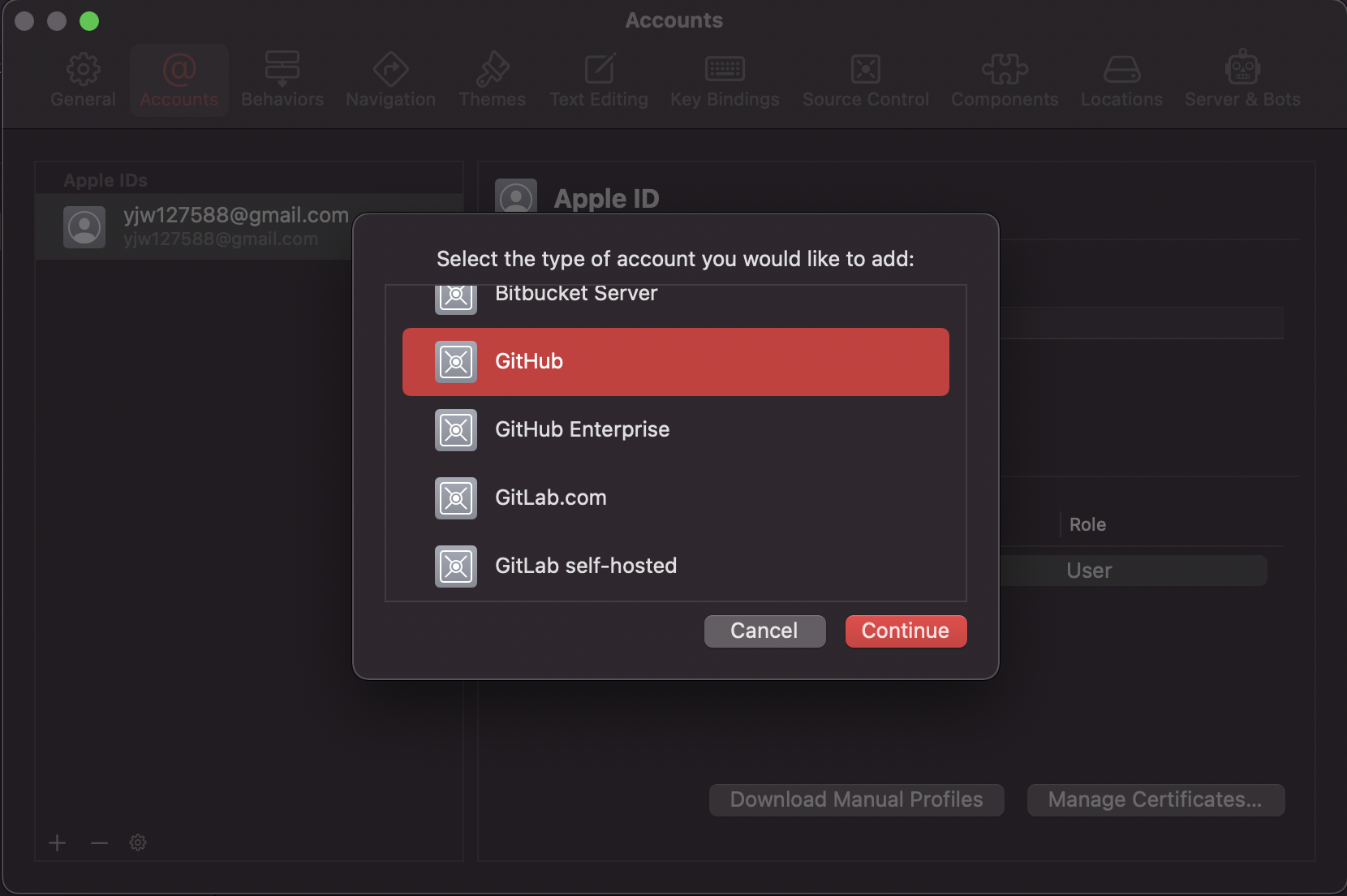Click the GitHub account type icon
Screen dimensions: 1347x896
(x=456, y=362)
